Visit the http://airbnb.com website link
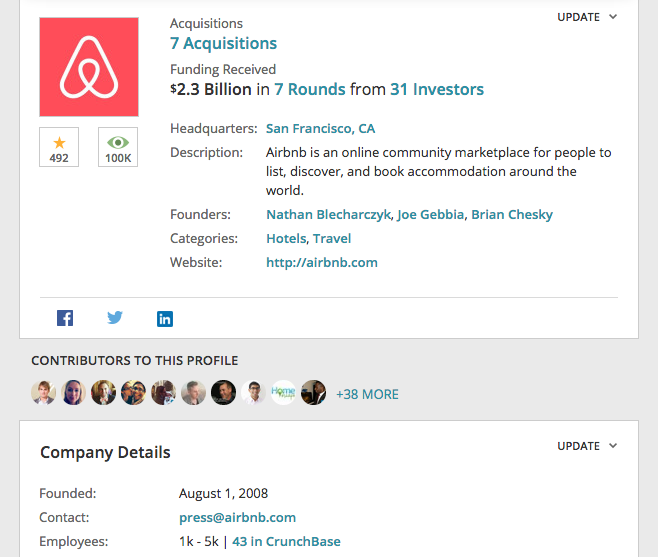Screen dimensions: 658x557 pos(322,262)
